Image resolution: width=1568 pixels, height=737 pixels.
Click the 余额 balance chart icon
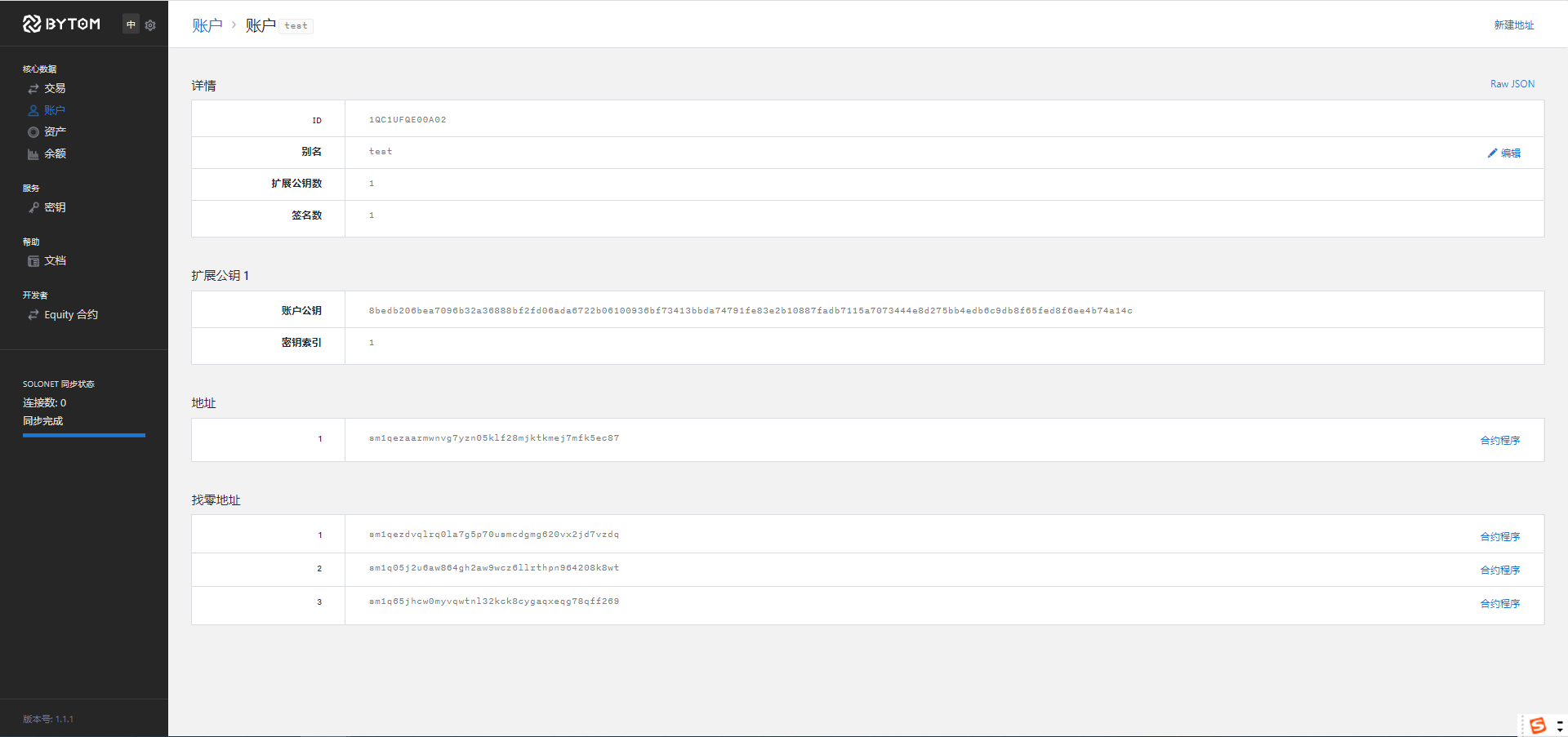click(x=33, y=153)
